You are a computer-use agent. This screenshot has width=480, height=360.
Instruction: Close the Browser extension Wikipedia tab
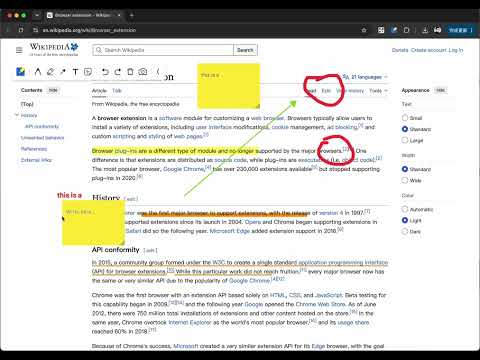point(119,15)
